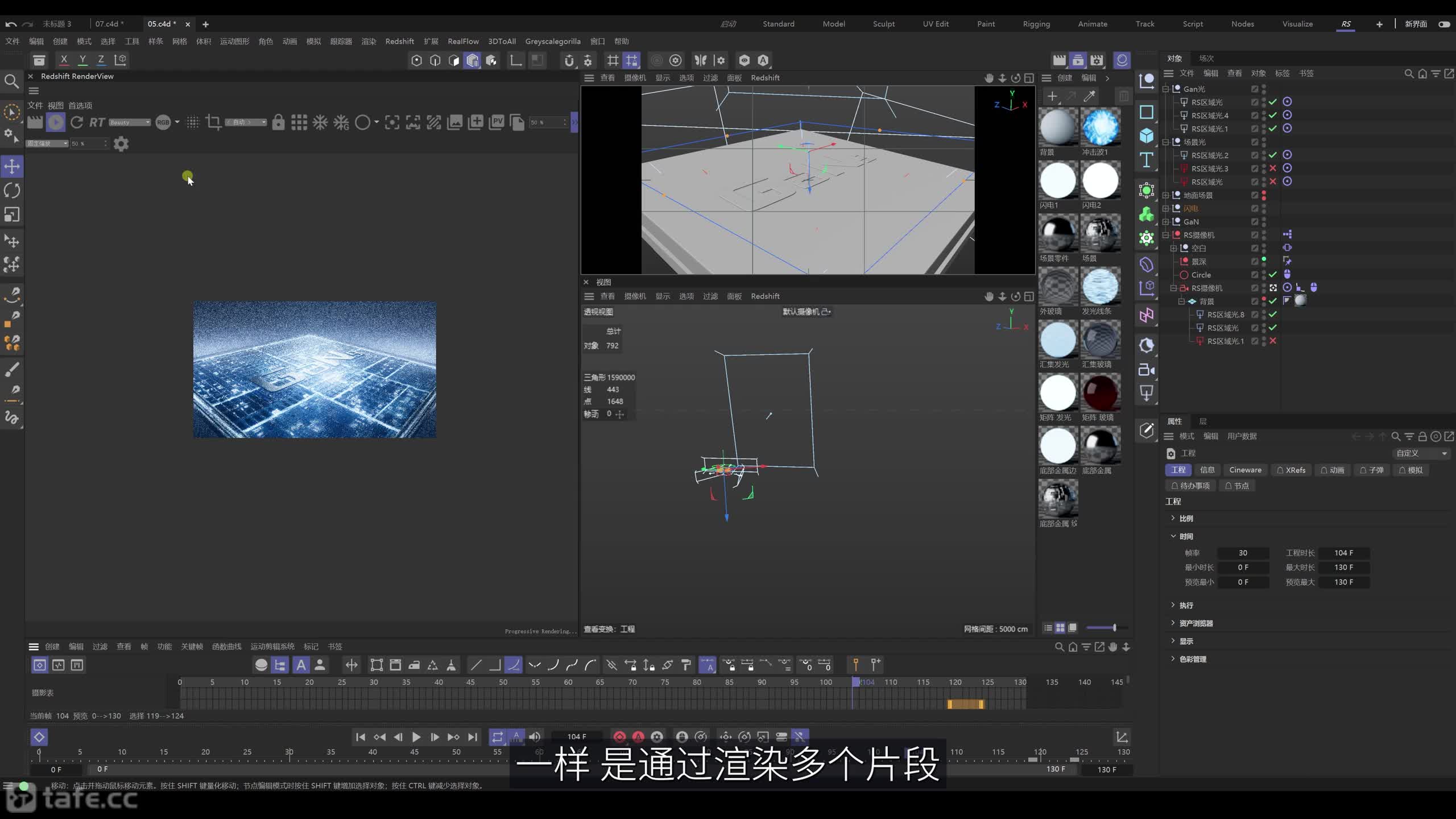Viewport: 1456px width, 819px height.
Task: Open the 自定义 layout dropdown
Action: [x=1421, y=453]
